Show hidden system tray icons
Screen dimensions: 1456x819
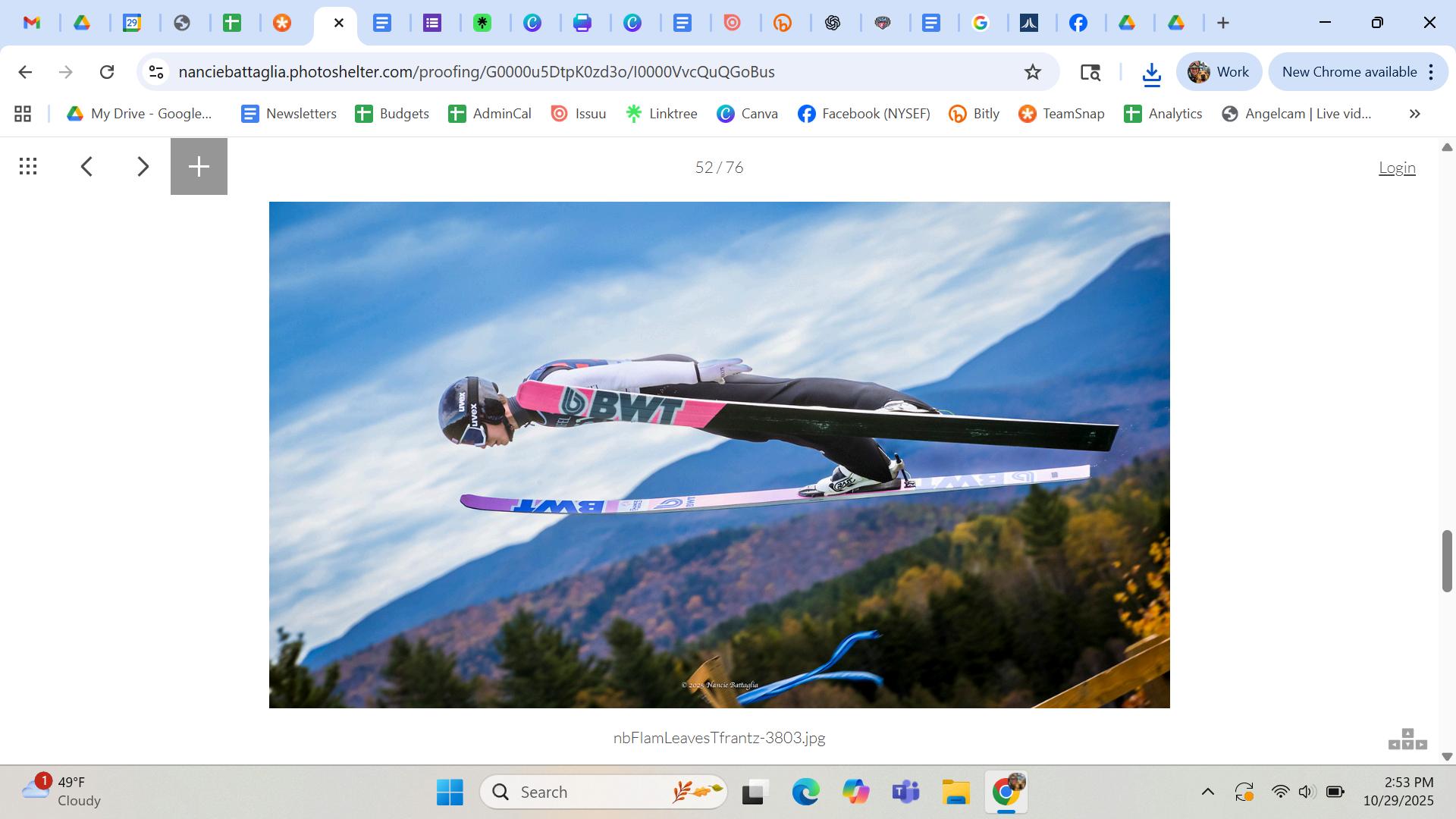(1208, 792)
